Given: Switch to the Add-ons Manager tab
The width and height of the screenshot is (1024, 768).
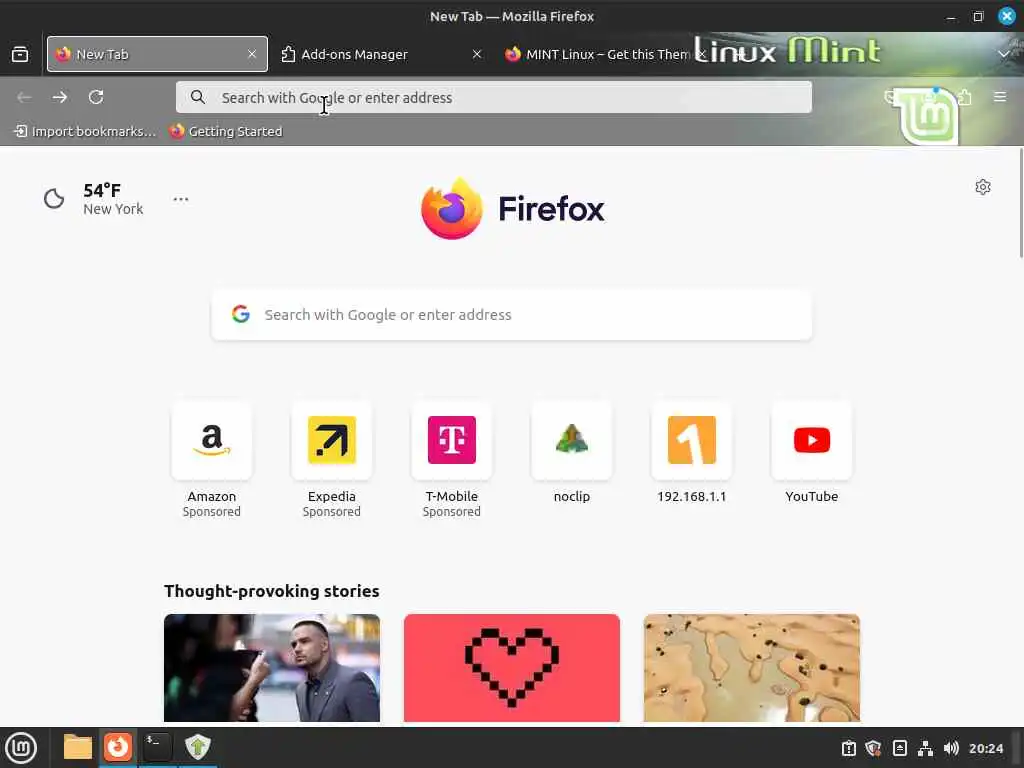Looking at the screenshot, I should pyautogui.click(x=382, y=54).
